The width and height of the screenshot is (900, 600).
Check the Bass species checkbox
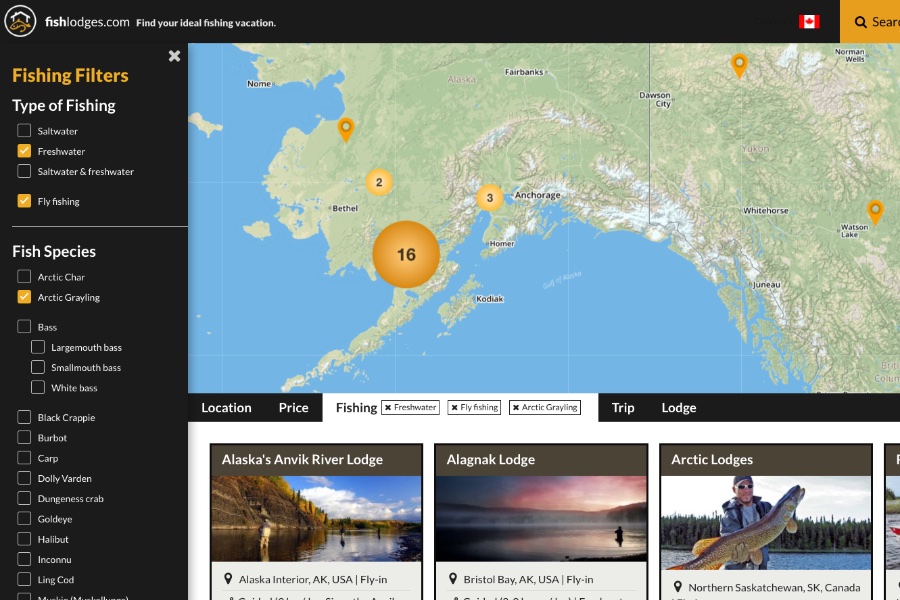pos(24,326)
